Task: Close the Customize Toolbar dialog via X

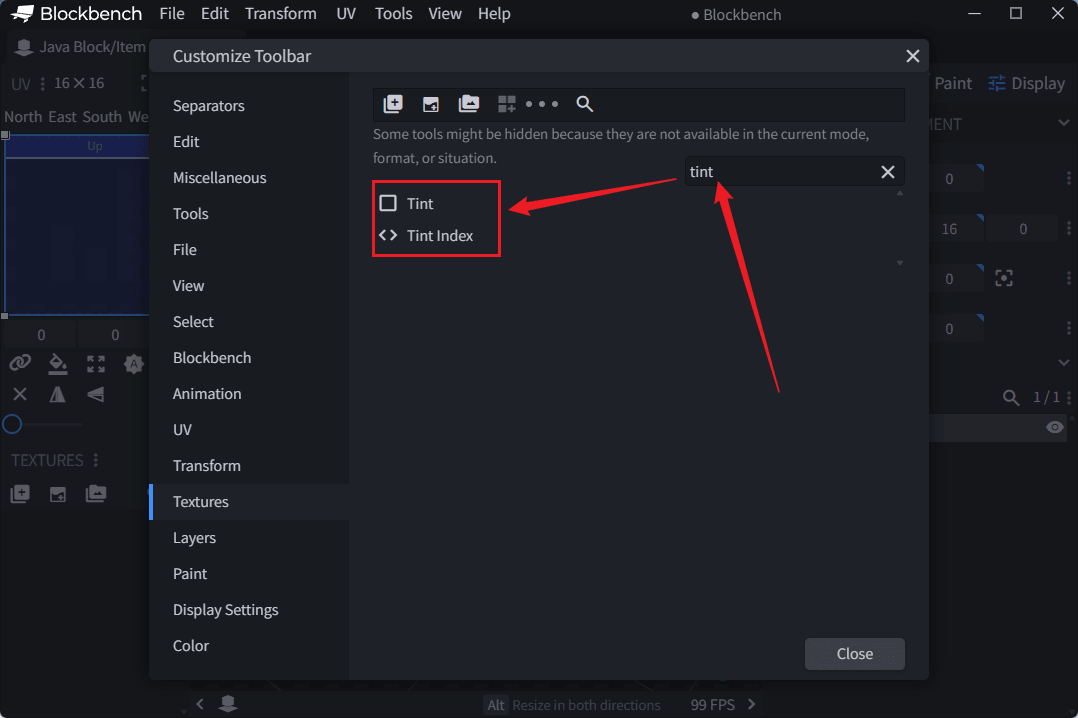Action: click(x=912, y=56)
